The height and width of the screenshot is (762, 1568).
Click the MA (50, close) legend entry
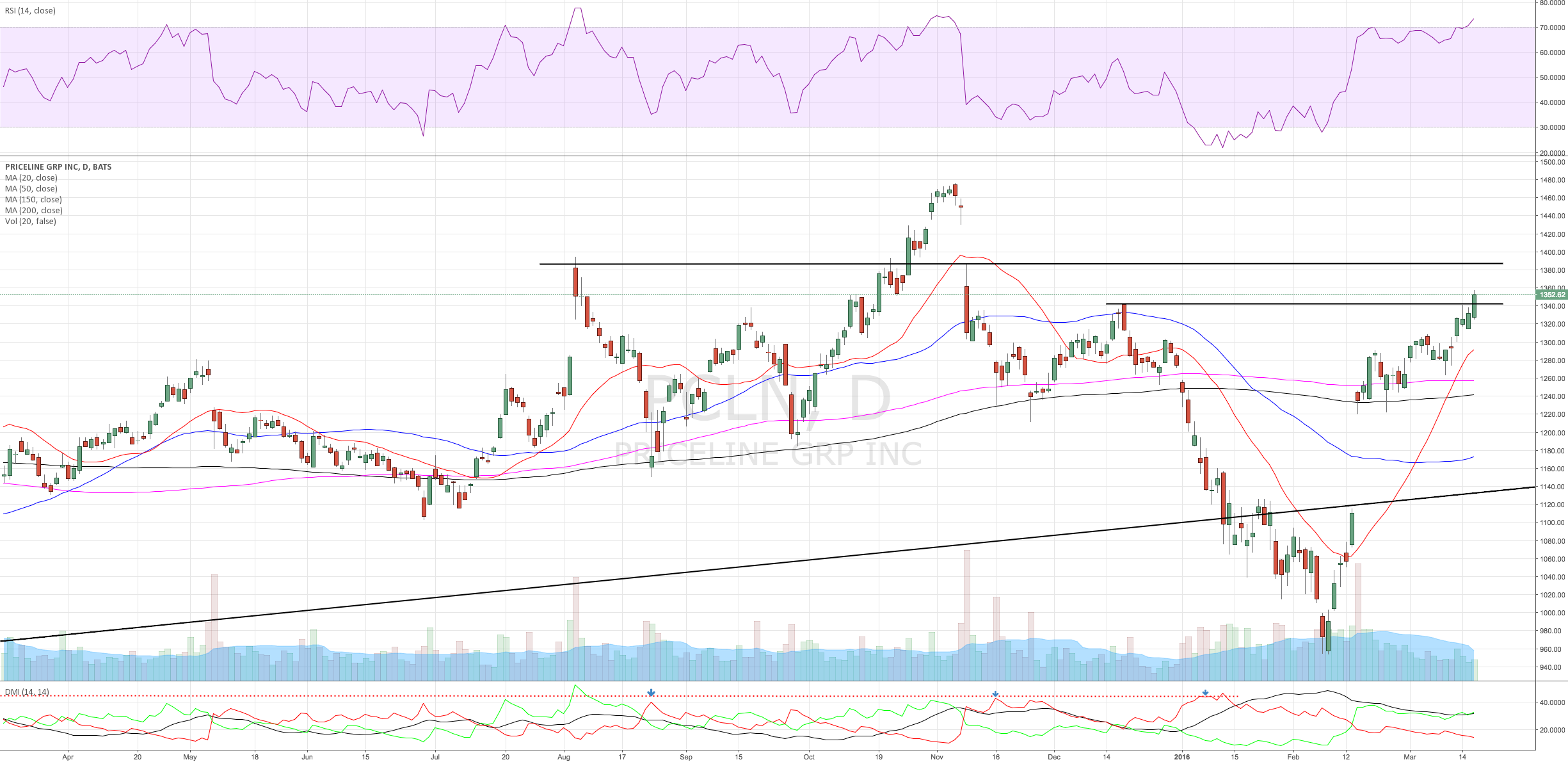click(x=31, y=189)
